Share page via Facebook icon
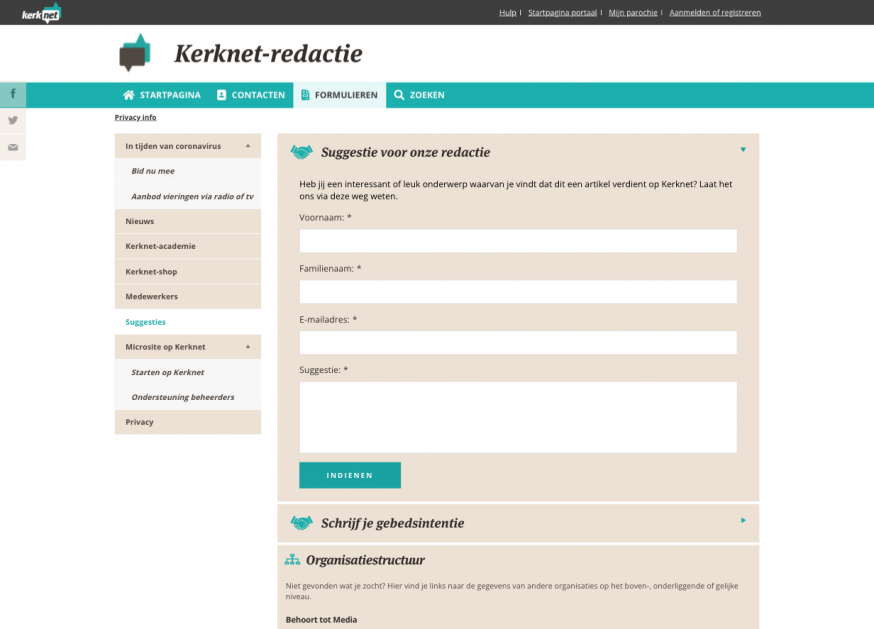Image resolution: width=874 pixels, height=629 pixels. click(13, 94)
